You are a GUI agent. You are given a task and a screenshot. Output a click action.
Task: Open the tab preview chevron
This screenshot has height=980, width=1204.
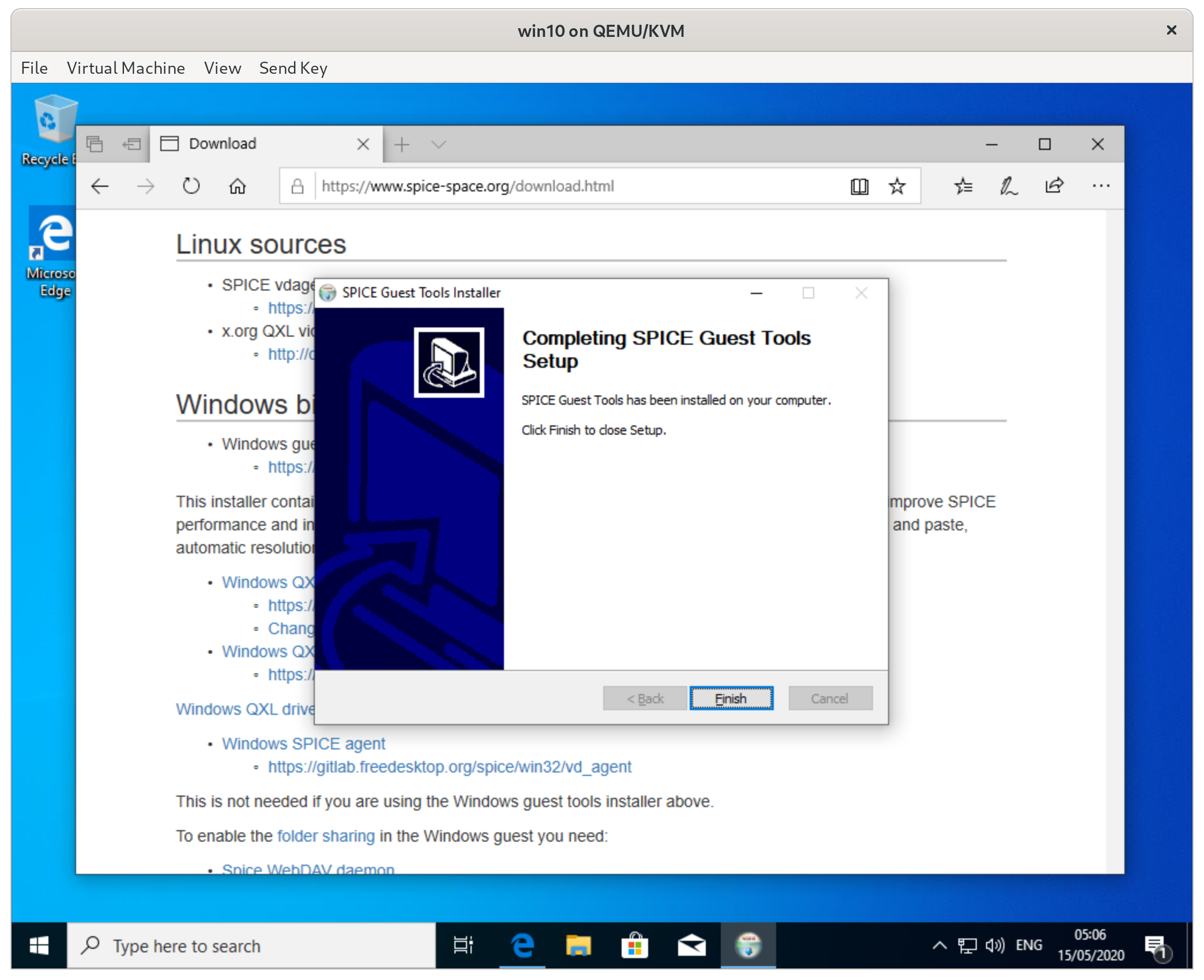pyautogui.click(x=439, y=144)
